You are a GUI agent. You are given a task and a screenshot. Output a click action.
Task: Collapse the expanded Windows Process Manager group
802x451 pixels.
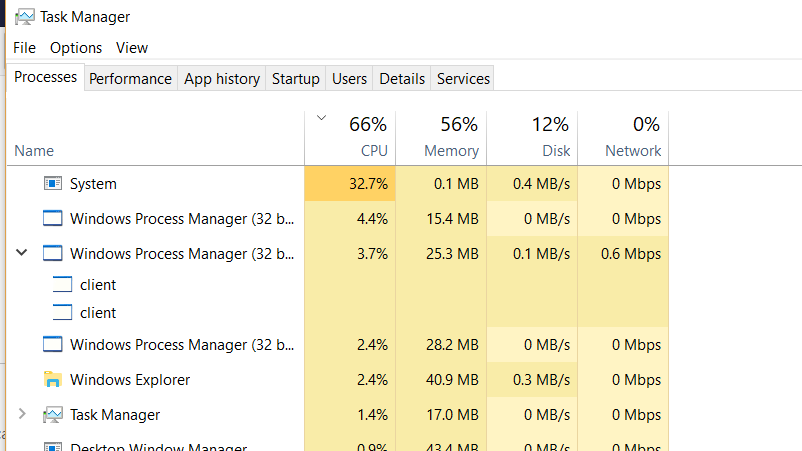(21, 253)
